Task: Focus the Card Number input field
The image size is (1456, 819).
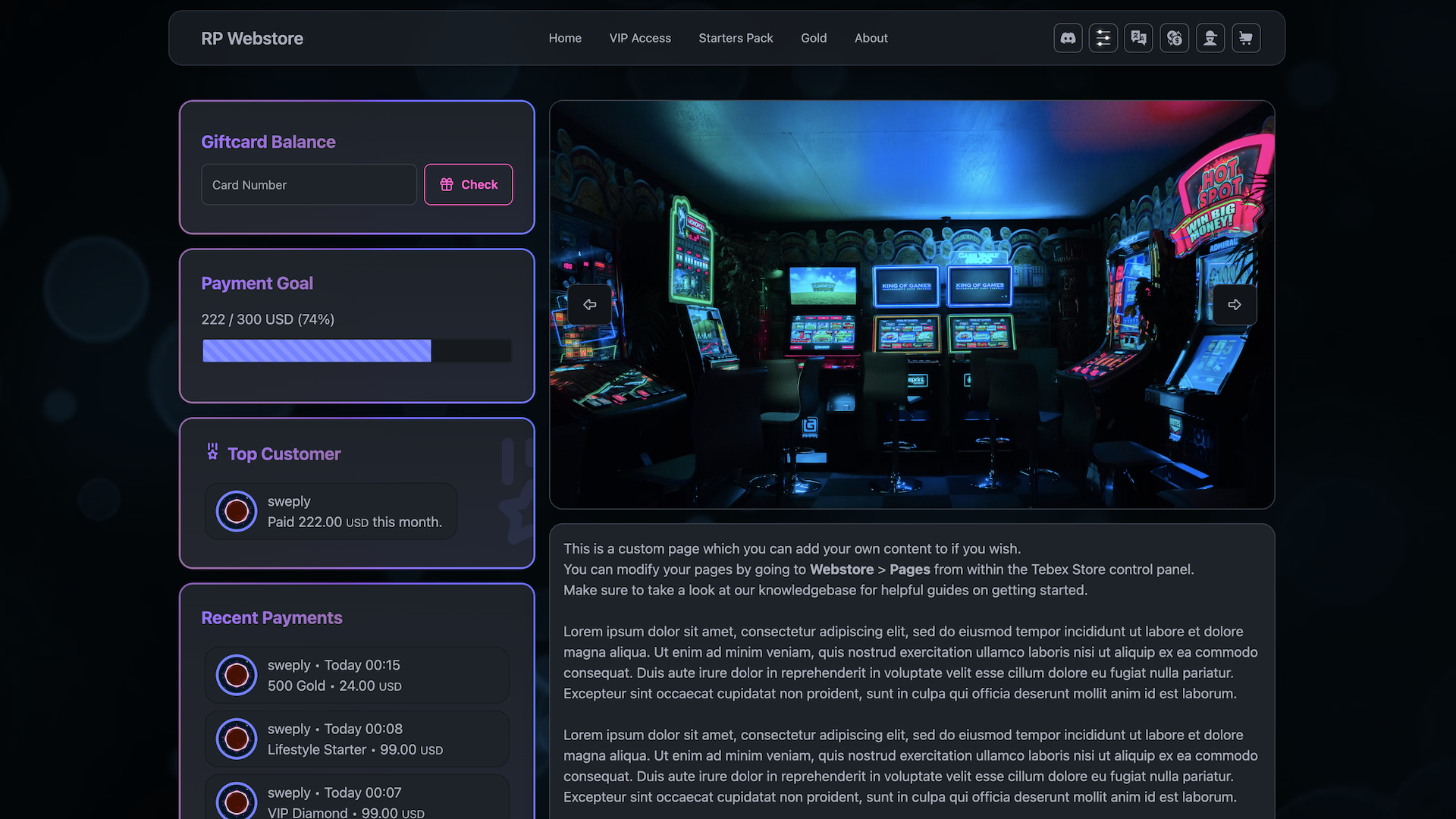Action: [x=309, y=185]
